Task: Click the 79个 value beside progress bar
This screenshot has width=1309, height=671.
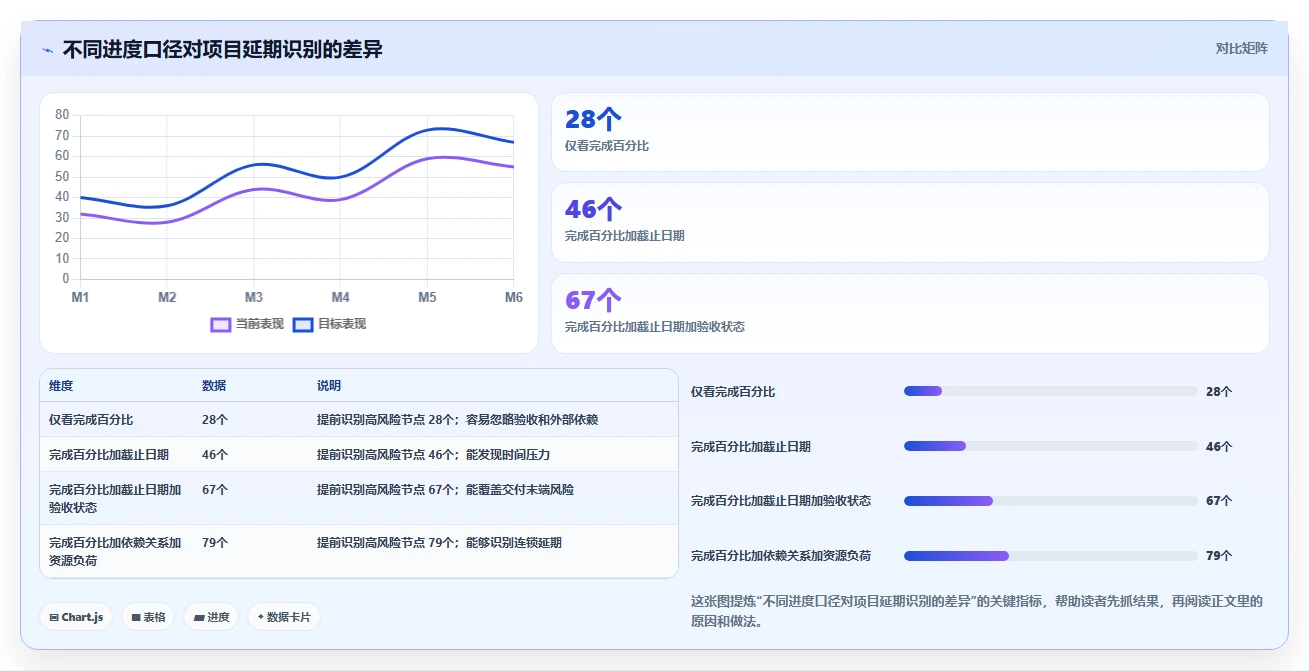Action: [x=1219, y=556]
